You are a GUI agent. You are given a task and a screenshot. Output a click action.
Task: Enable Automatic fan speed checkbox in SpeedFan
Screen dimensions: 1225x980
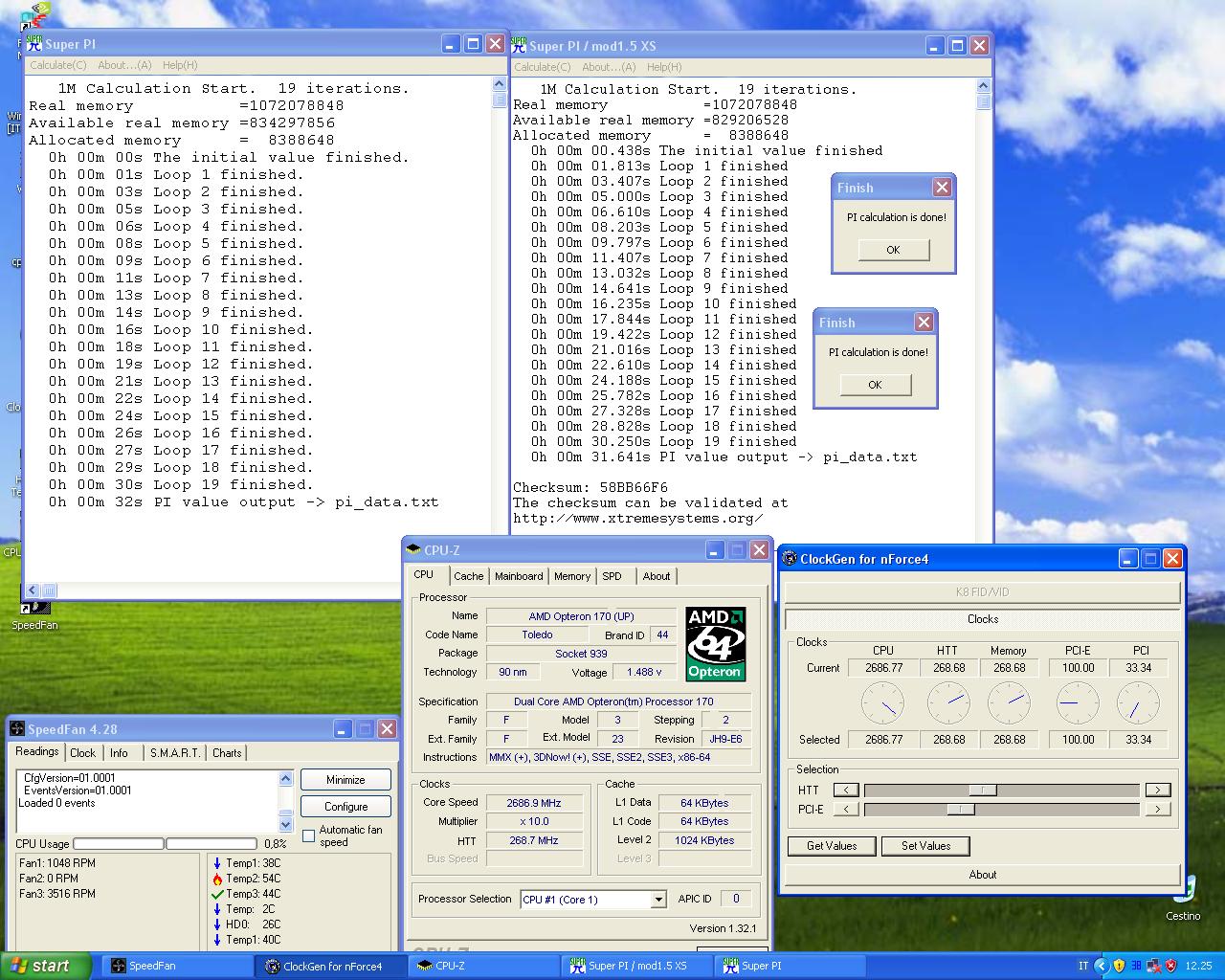pos(308,835)
